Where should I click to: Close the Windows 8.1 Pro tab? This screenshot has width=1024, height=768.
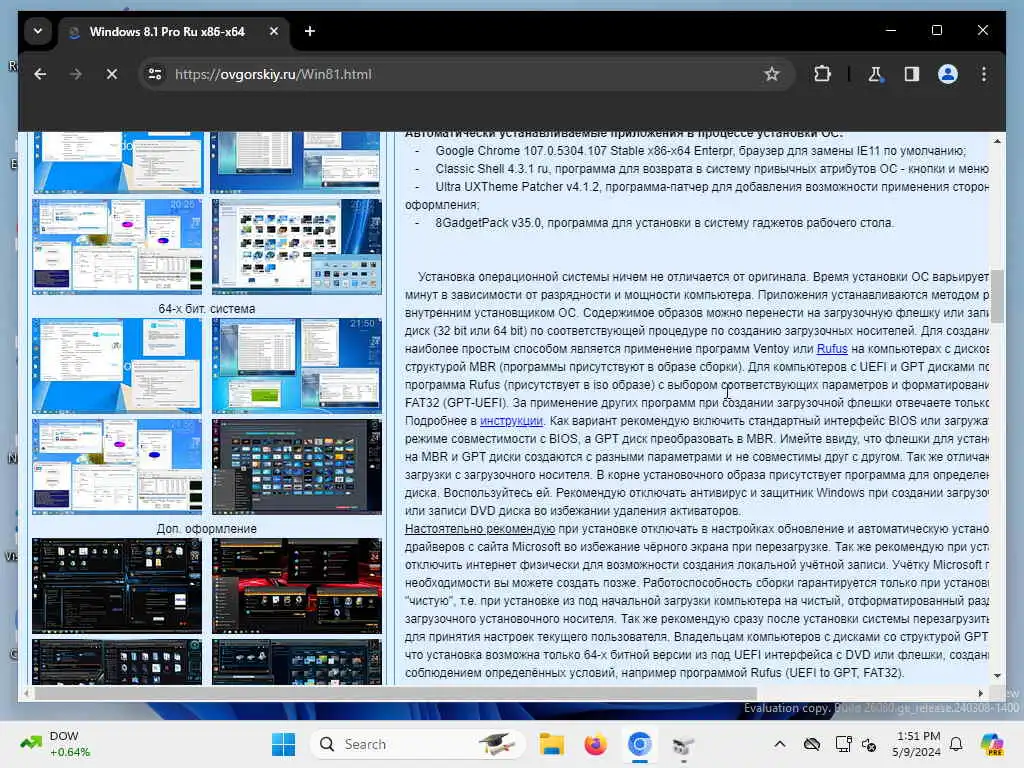274,31
